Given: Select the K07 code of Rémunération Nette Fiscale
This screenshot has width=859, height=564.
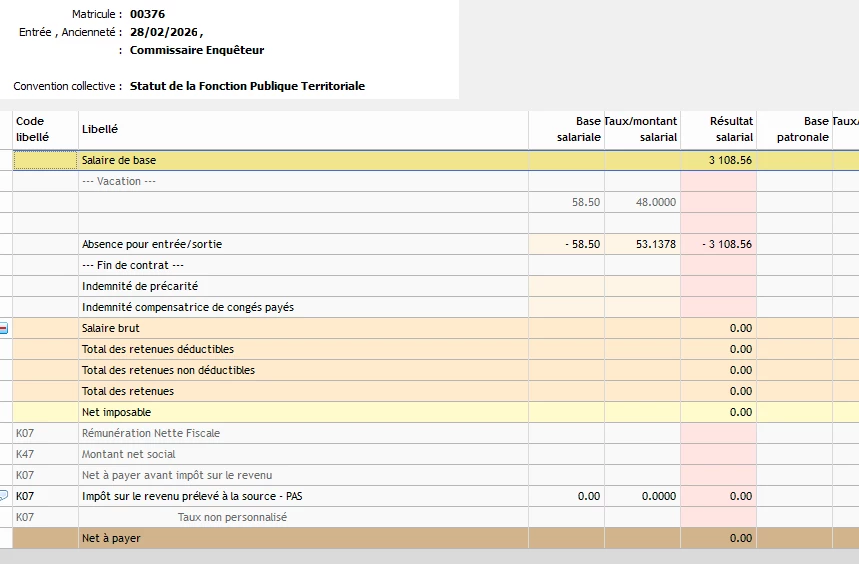Looking at the screenshot, I should click(25, 433).
